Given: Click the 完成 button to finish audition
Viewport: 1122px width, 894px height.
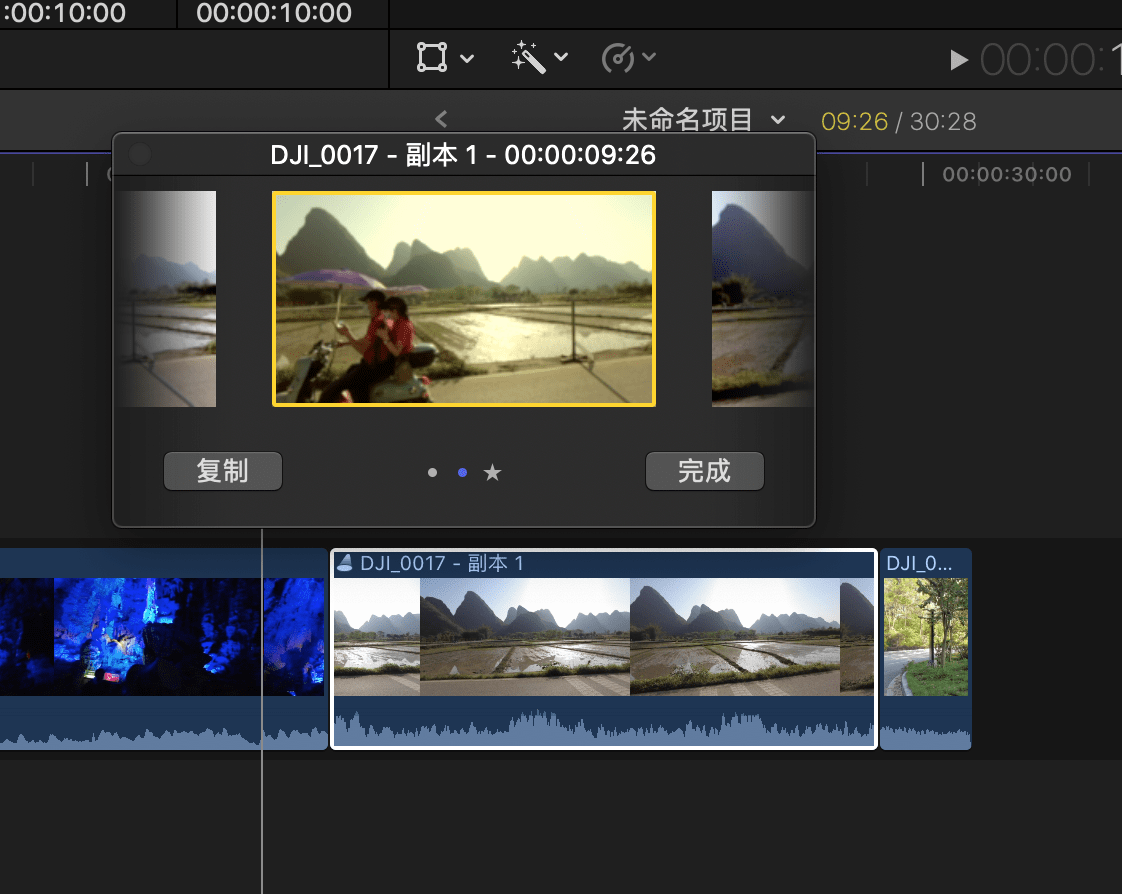Looking at the screenshot, I should tap(704, 471).
